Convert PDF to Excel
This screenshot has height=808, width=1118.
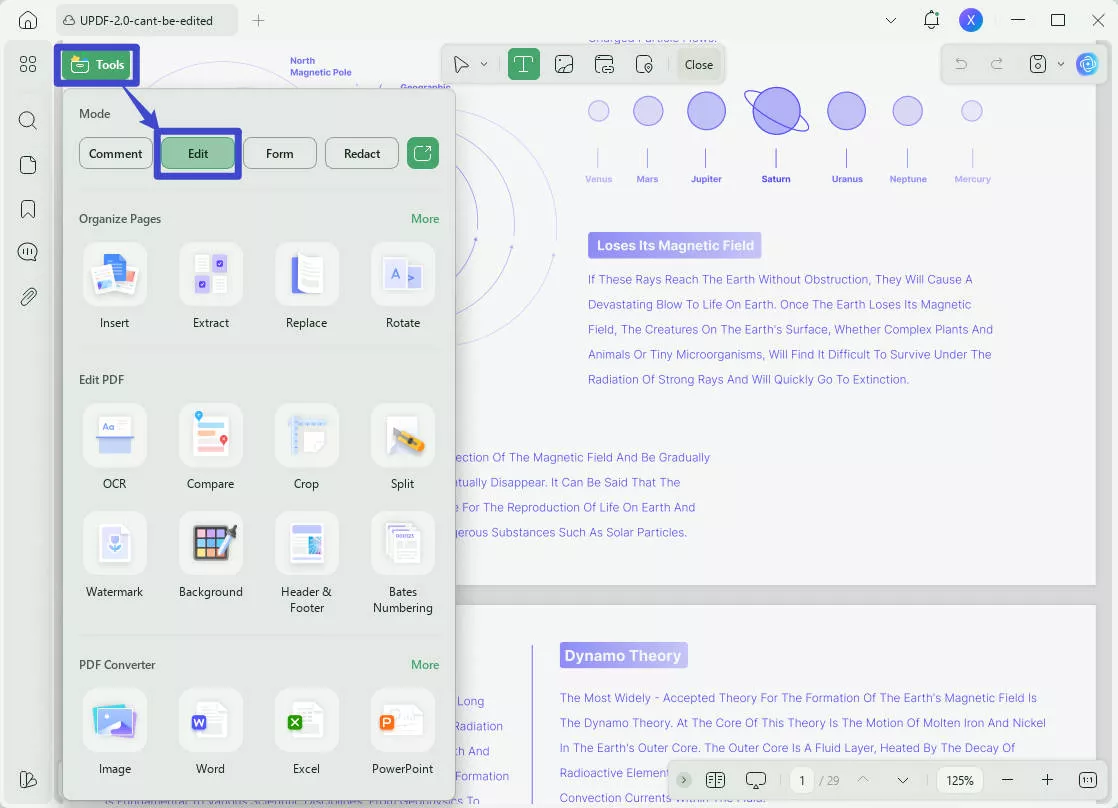[x=307, y=732]
